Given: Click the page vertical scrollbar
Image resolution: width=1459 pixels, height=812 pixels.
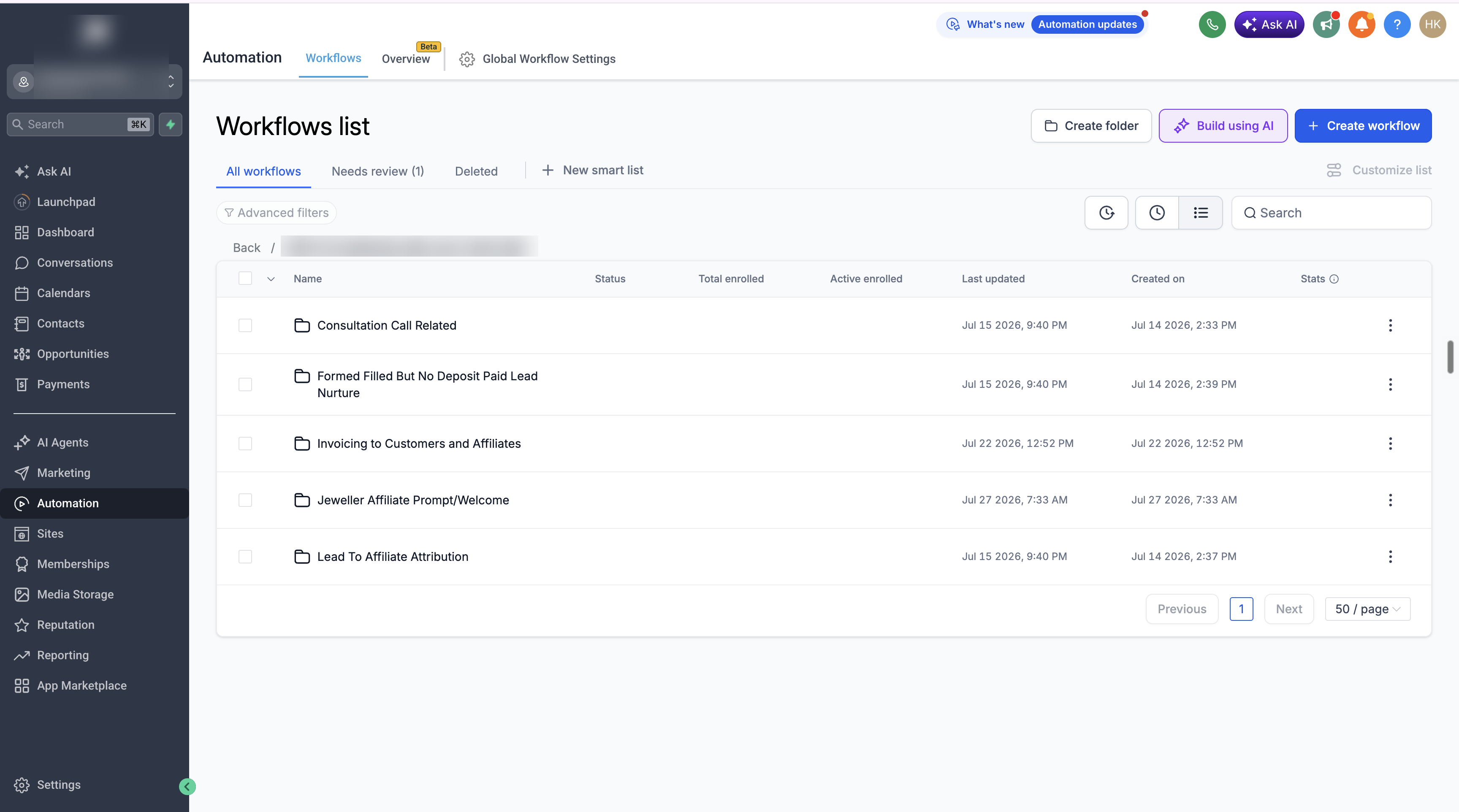Looking at the screenshot, I should [x=1451, y=357].
